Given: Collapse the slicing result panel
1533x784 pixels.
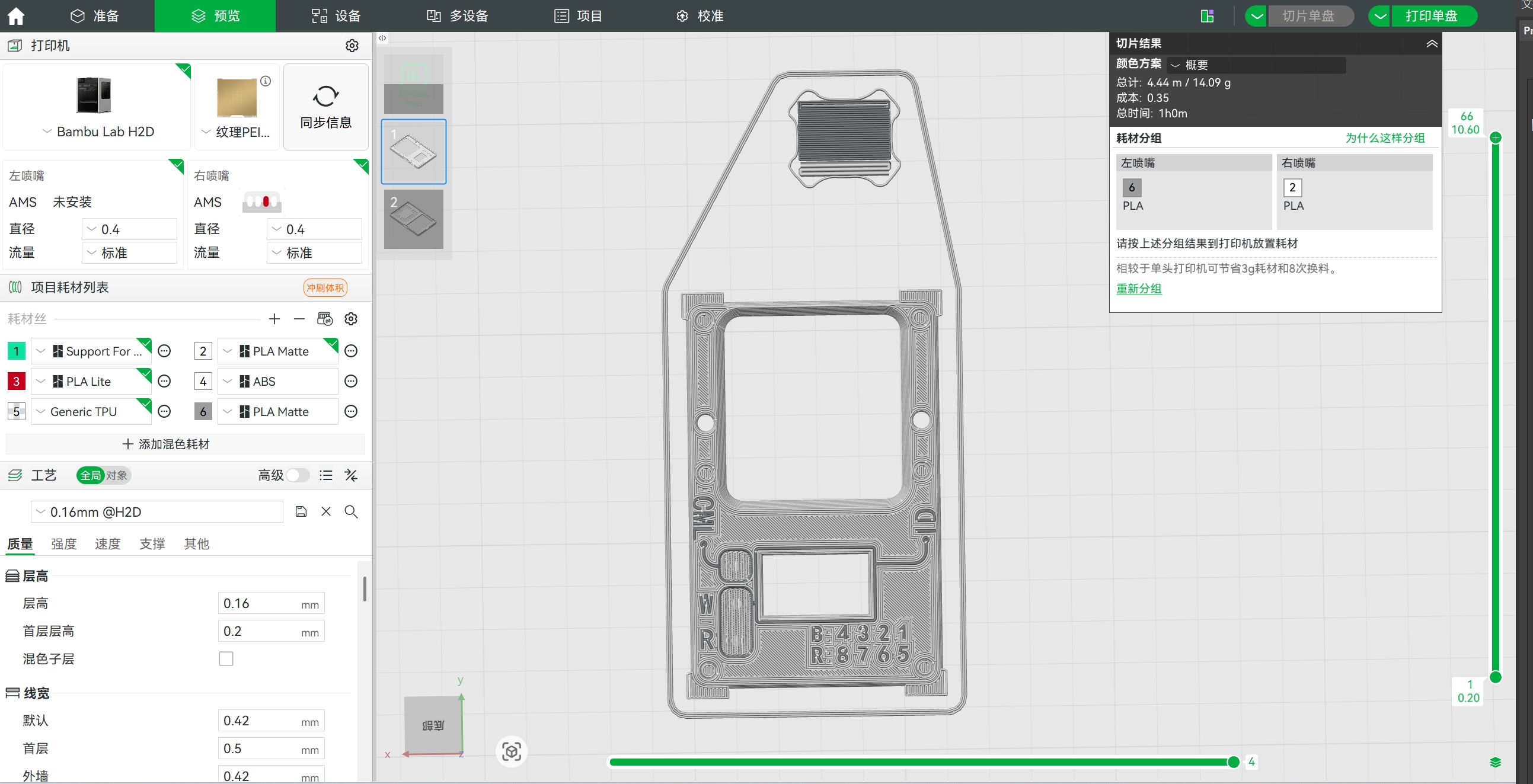Looking at the screenshot, I should (1432, 44).
